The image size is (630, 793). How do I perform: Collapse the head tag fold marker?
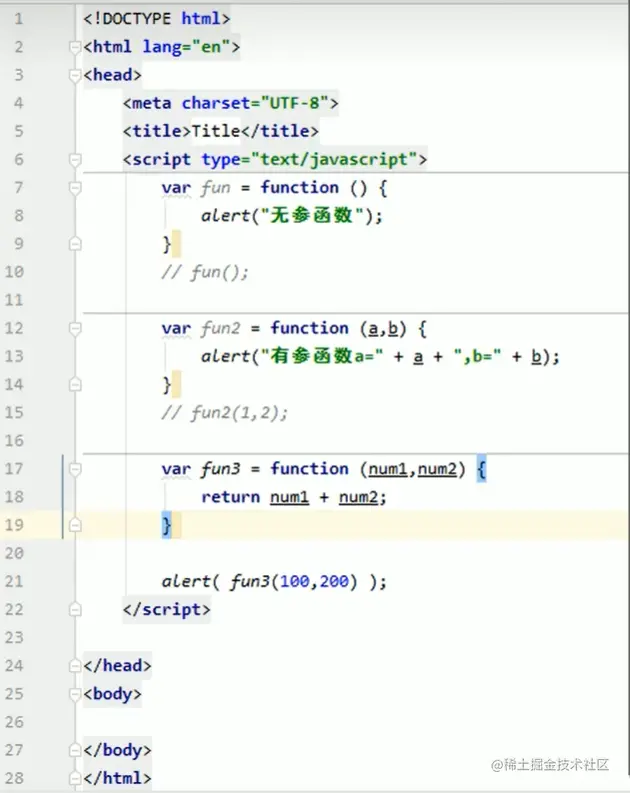pos(75,76)
